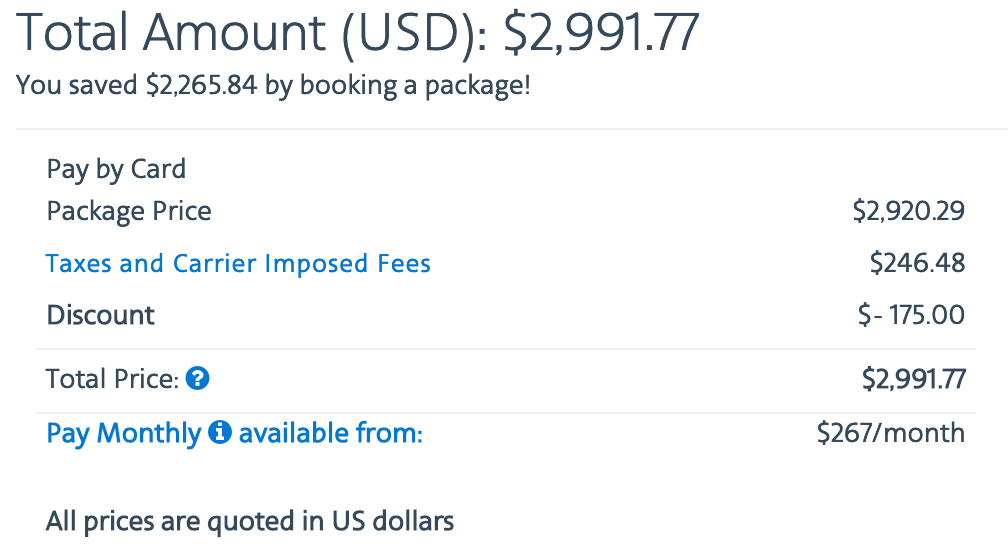The image size is (1008, 552).
Task: Click the $2,920.29 package price value
Action: pos(908,211)
